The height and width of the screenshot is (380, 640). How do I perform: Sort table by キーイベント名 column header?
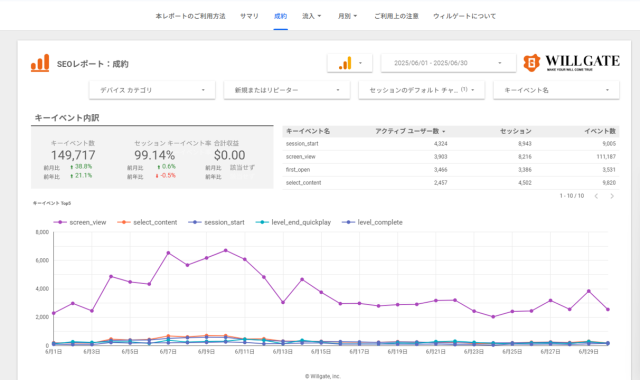click(x=308, y=131)
